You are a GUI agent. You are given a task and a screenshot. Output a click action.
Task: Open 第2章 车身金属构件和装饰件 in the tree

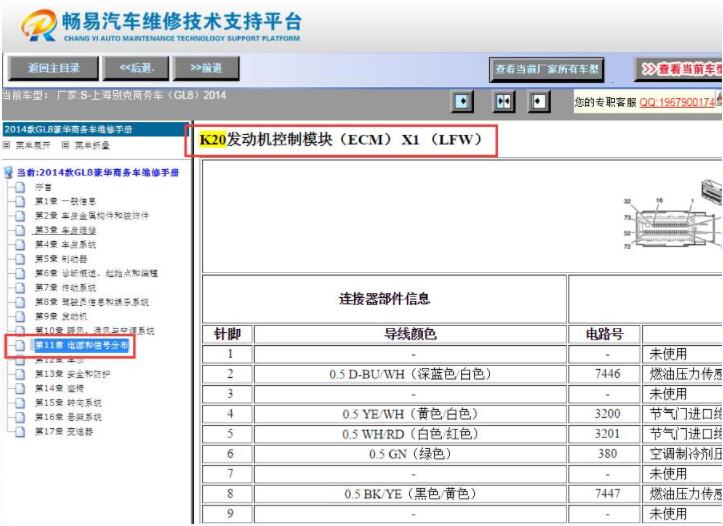tap(92, 216)
